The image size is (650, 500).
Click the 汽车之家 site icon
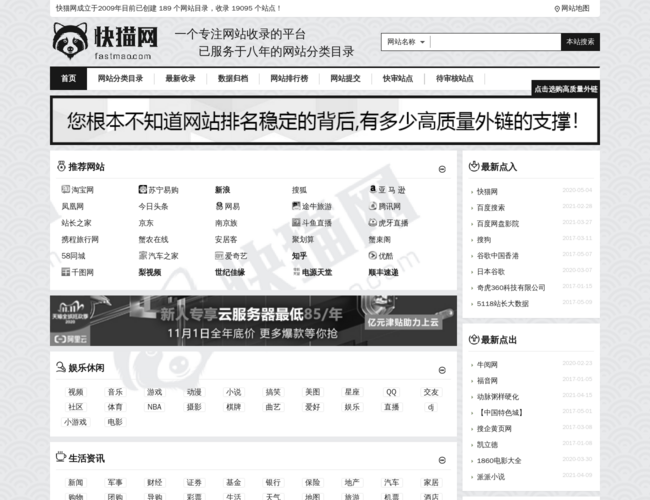143,255
